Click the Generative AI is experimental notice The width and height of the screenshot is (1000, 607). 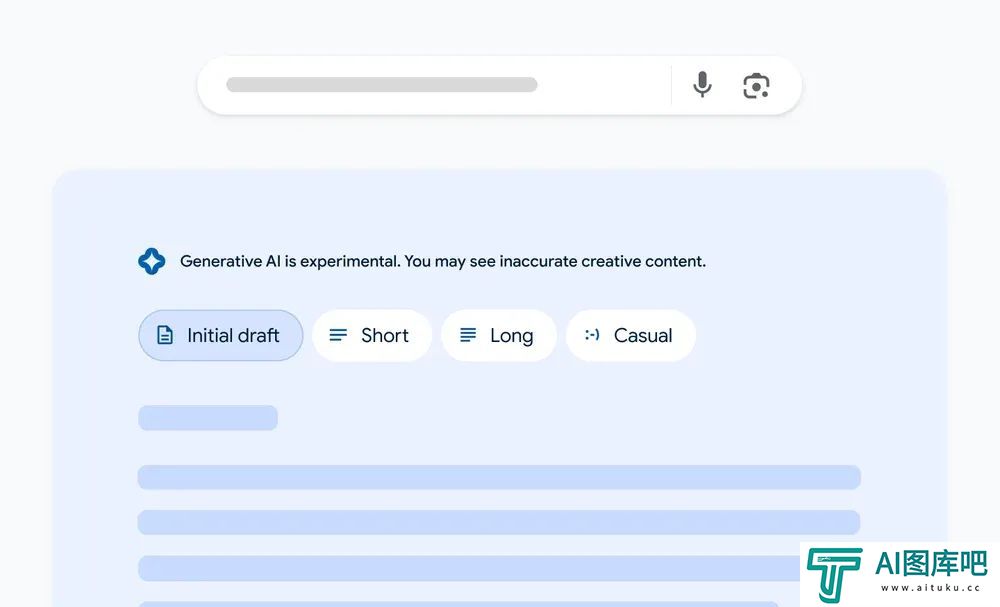pos(443,261)
